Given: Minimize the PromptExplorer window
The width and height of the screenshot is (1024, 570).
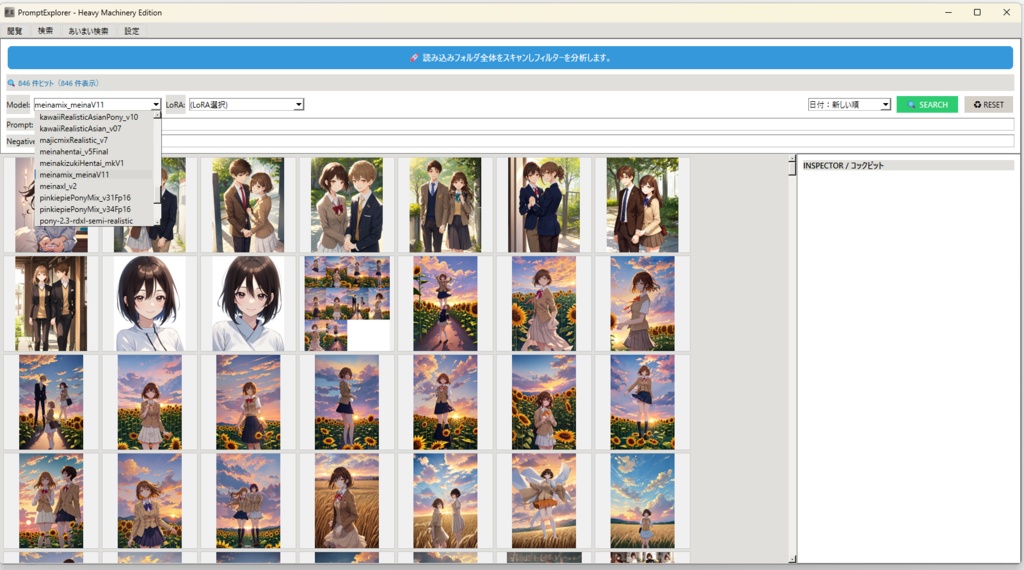Looking at the screenshot, I should pyautogui.click(x=948, y=12).
